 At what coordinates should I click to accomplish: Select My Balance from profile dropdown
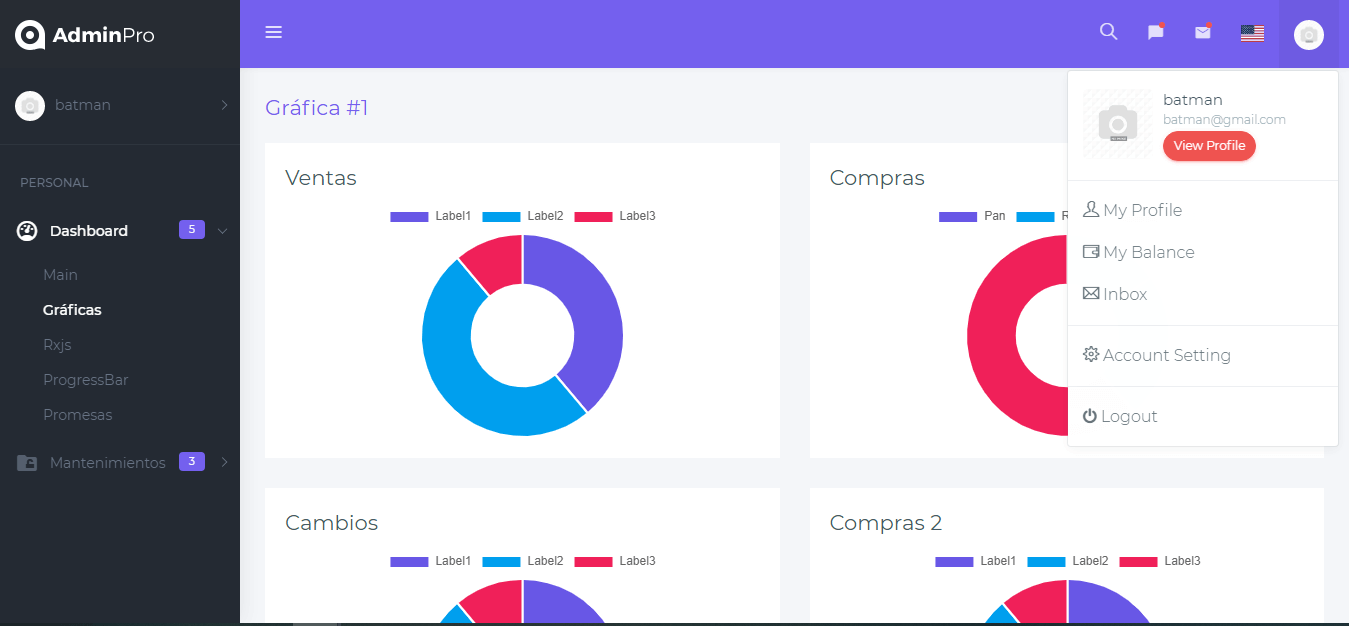1148,252
